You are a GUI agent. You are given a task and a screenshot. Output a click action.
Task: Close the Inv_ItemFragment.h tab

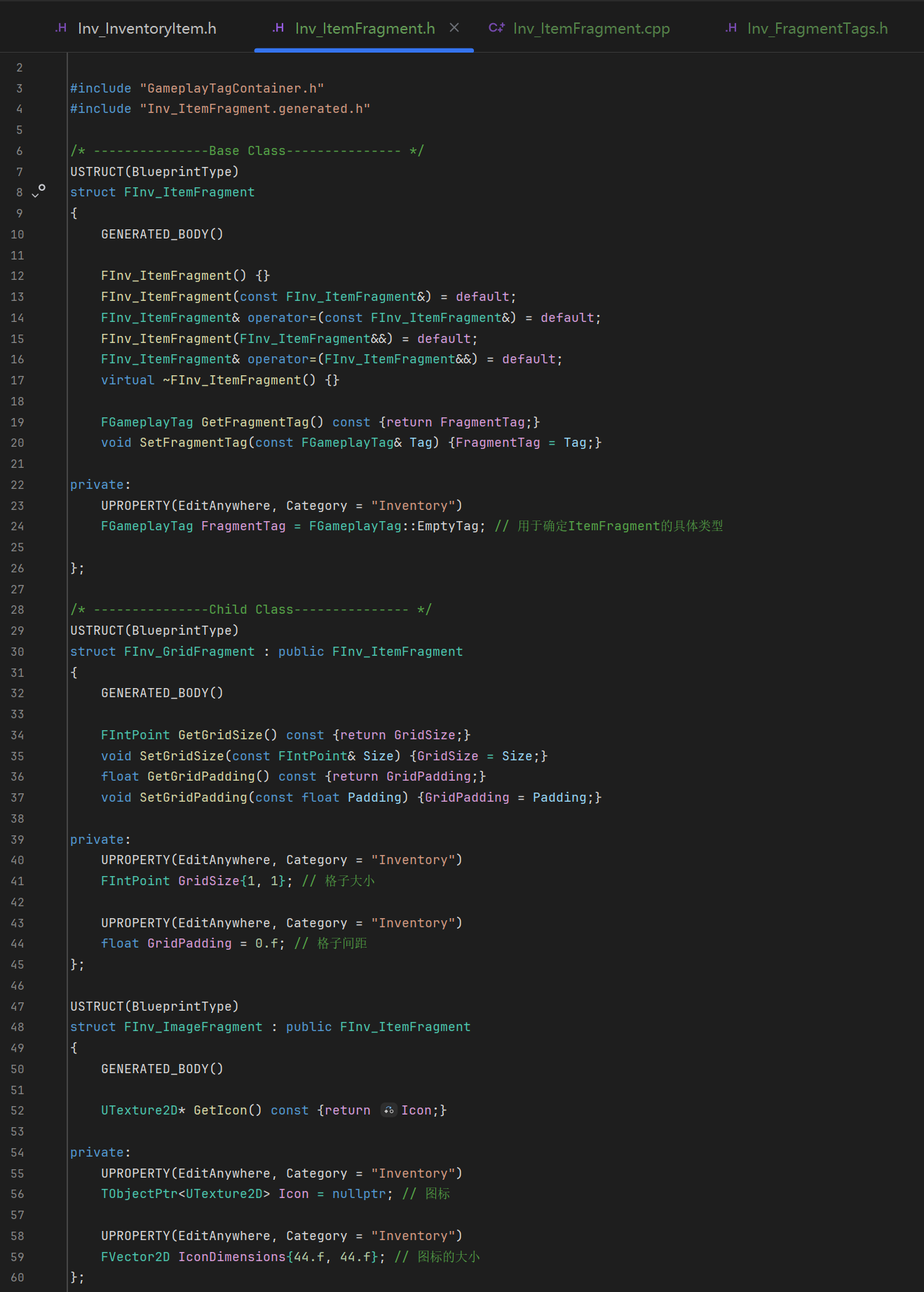454,27
